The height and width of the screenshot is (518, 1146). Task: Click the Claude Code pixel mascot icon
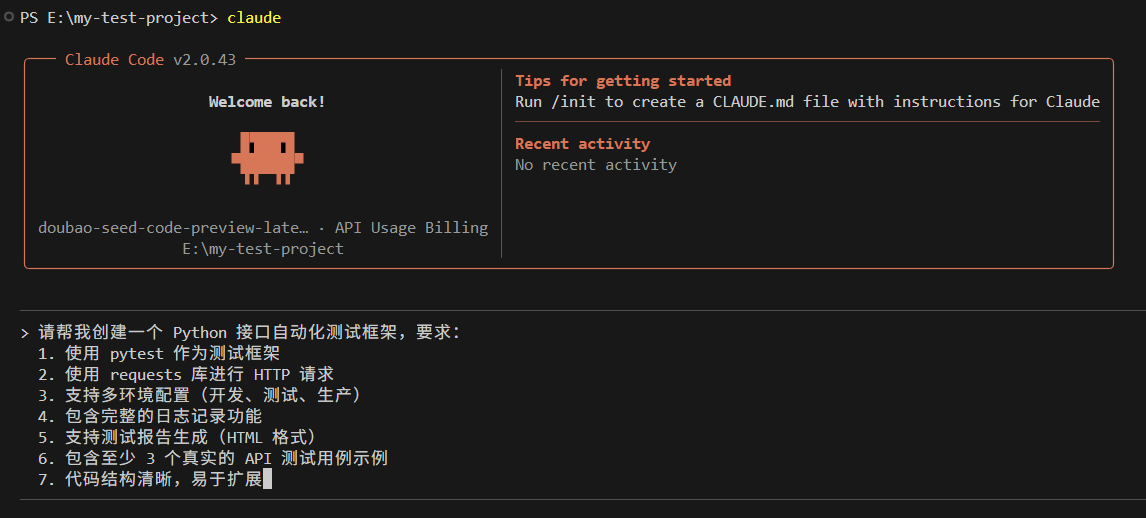[x=267, y=158]
